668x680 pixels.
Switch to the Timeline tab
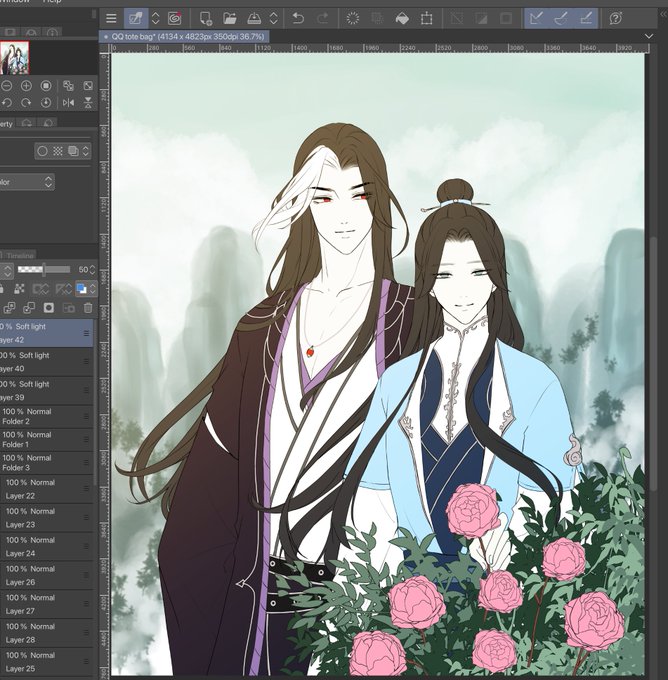[x=20, y=255]
